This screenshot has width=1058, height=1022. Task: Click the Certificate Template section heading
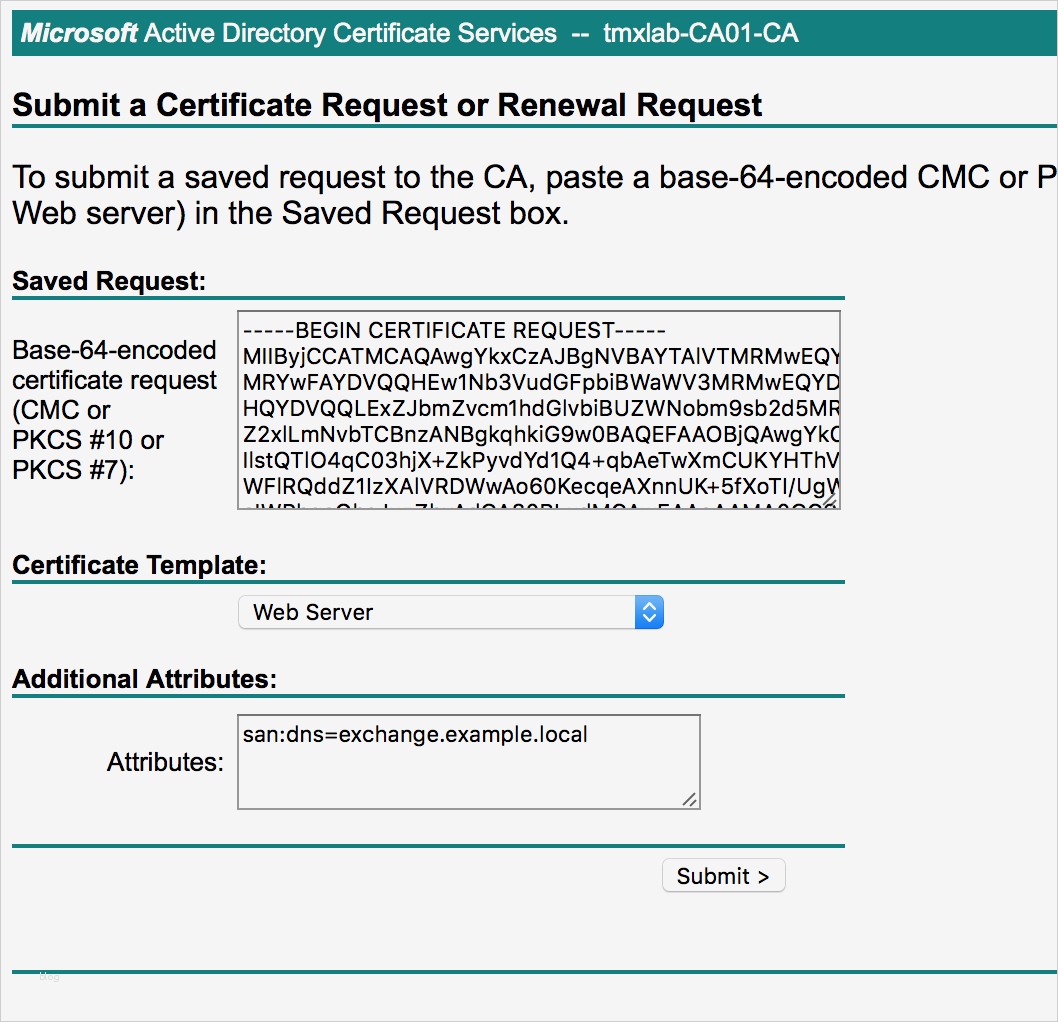[x=139, y=565]
